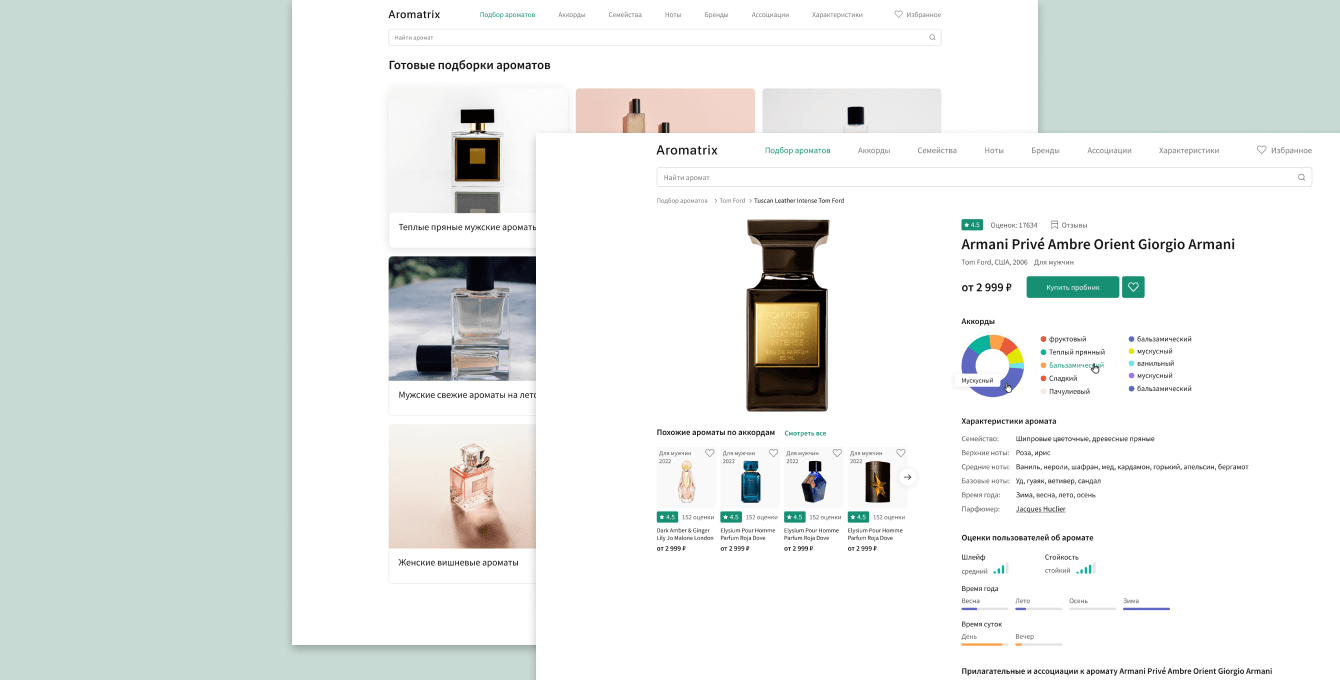Viewport: 1340px width, 680px height.
Task: Click the heart on the blue rectangular bottle card
Action: [x=773, y=453]
